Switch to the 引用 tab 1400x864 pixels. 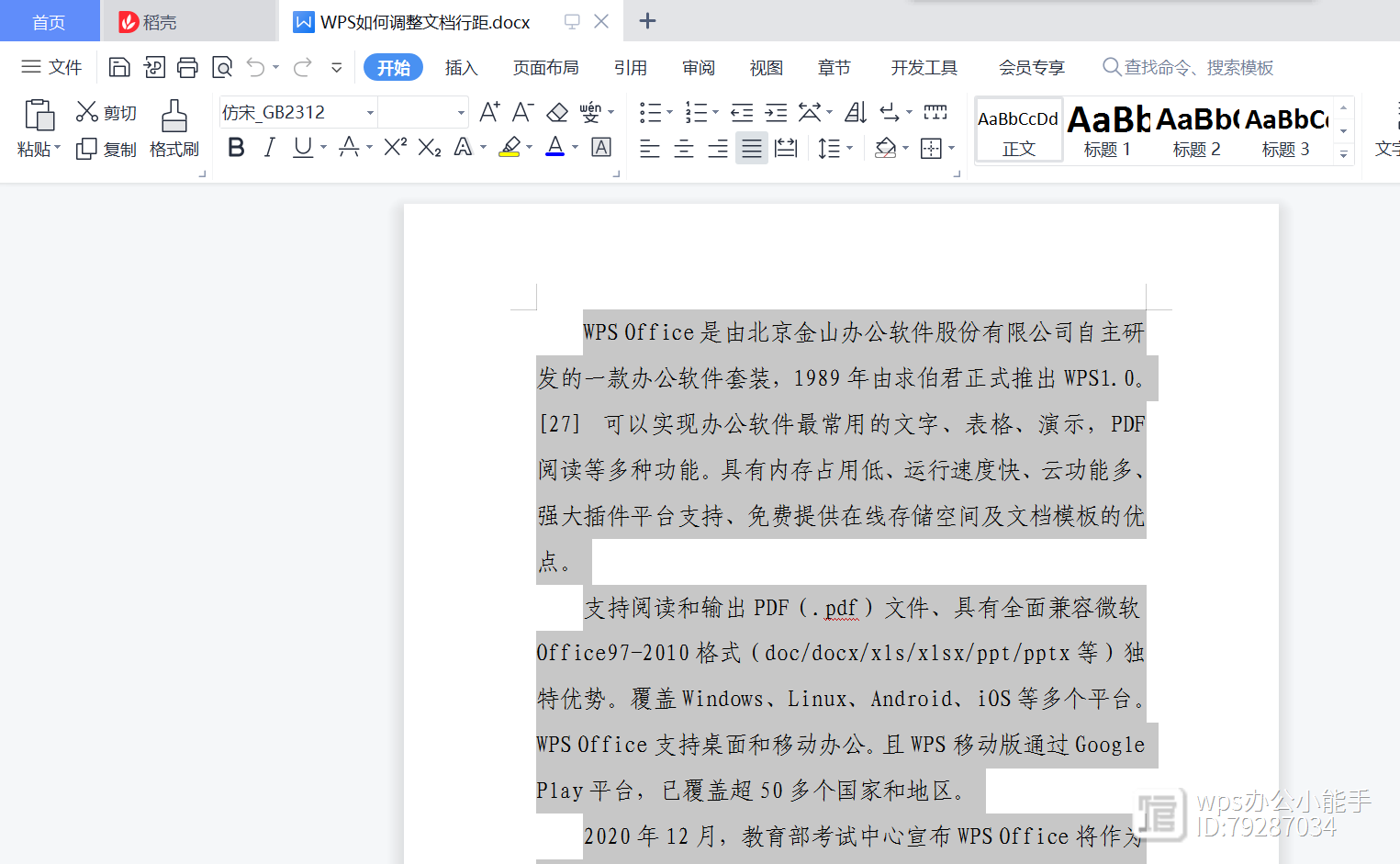pos(630,67)
